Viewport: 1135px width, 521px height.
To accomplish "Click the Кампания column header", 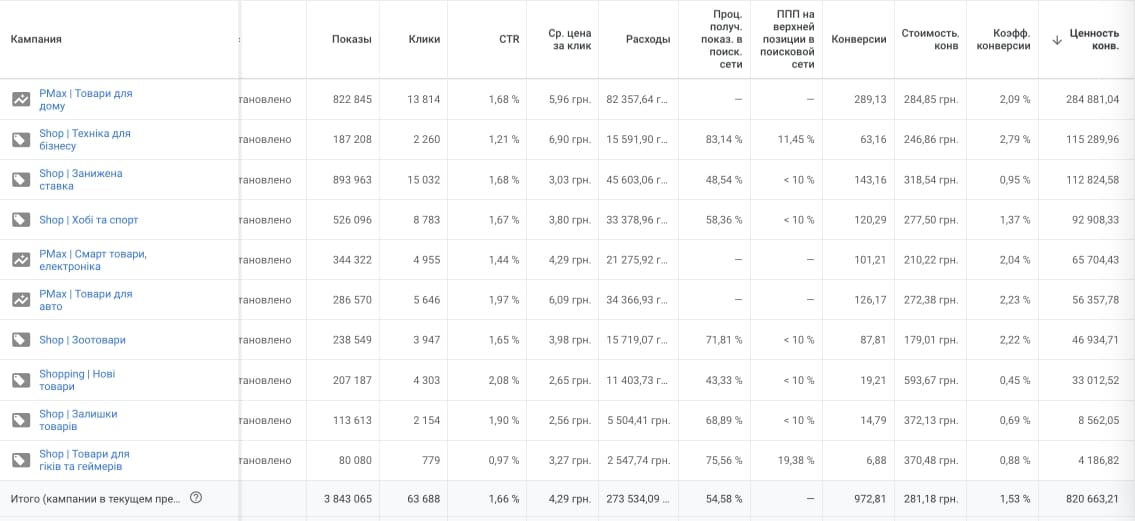I will pyautogui.click(x=36, y=39).
